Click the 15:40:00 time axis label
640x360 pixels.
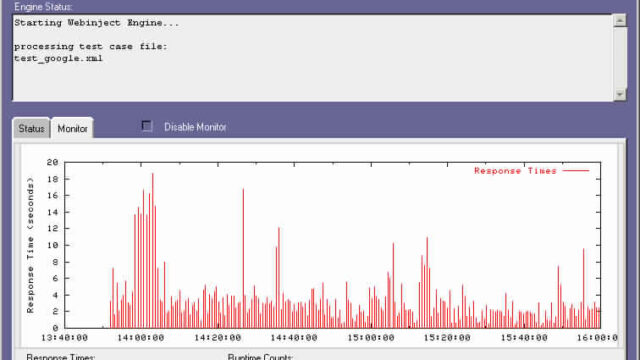[x=524, y=338]
